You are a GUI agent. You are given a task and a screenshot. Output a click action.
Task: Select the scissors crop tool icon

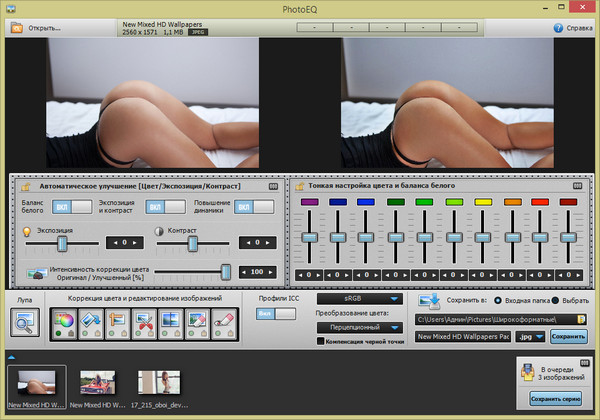click(x=144, y=320)
